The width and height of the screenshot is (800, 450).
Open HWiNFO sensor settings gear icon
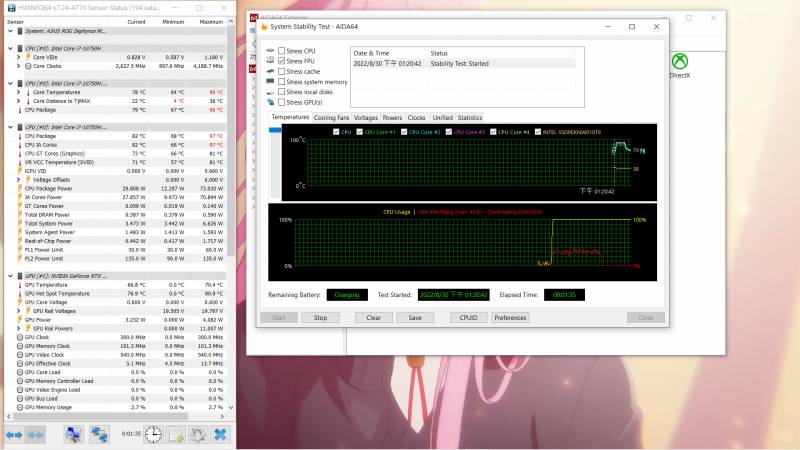pyautogui.click(x=198, y=435)
